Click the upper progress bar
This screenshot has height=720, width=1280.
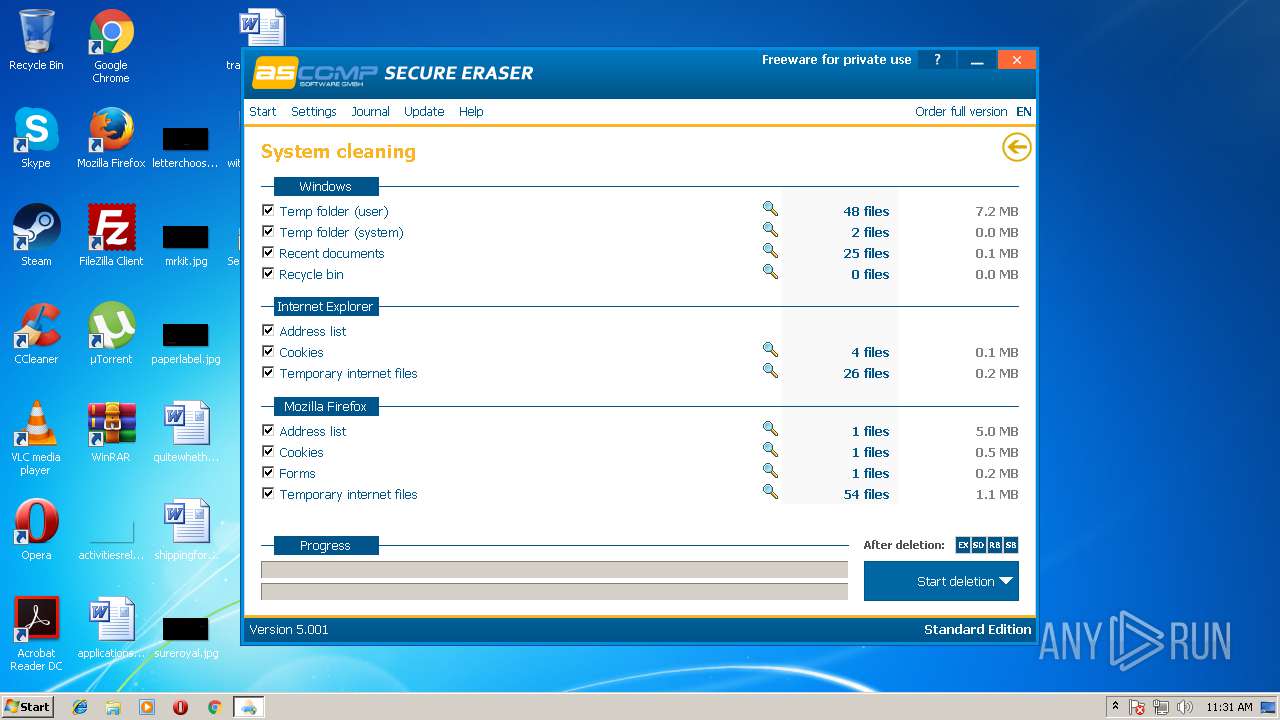coord(554,570)
